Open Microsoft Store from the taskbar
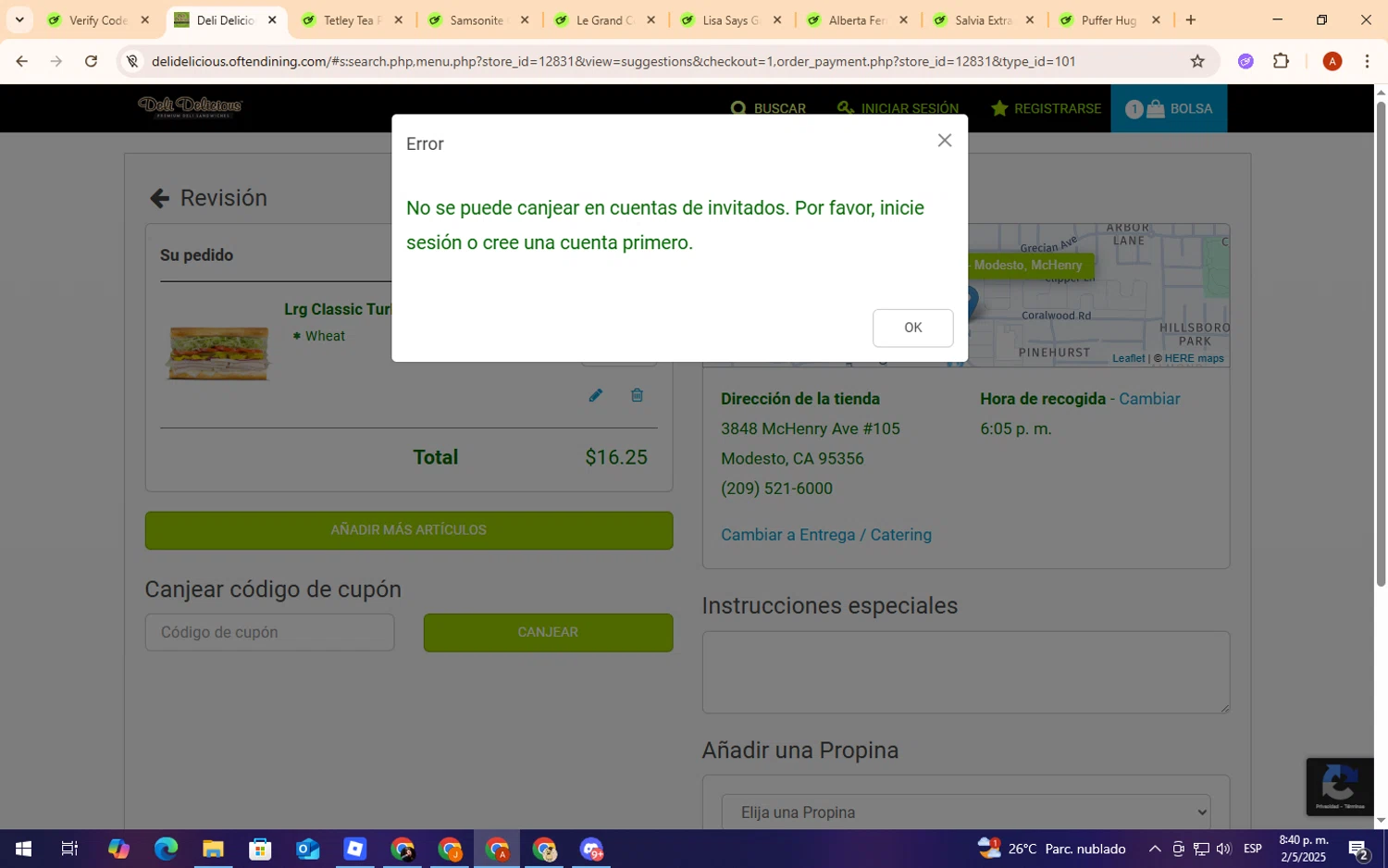 [x=260, y=849]
